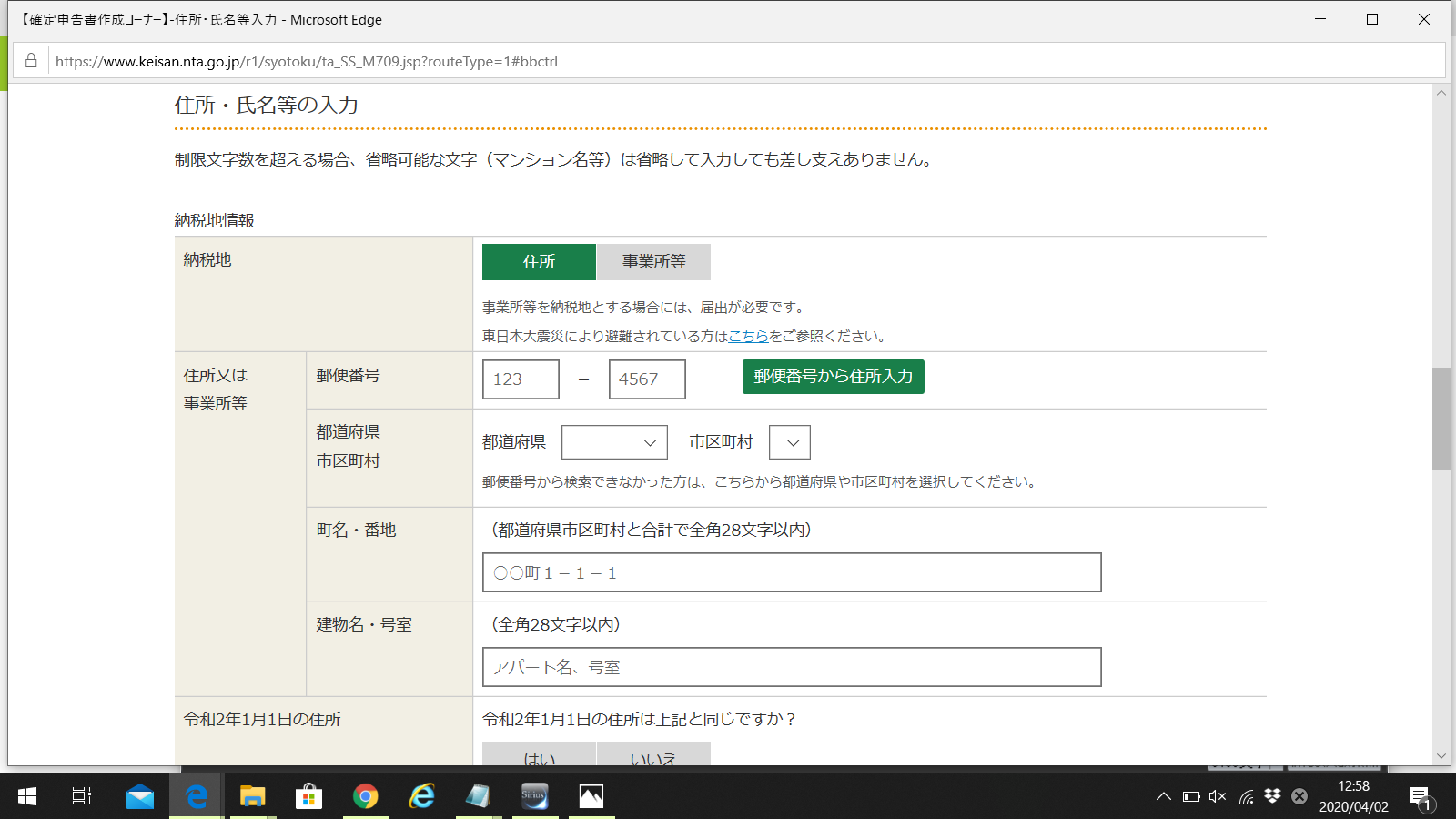The height and width of the screenshot is (819, 1456).
Task: Open the こちら link about earthquake evacuees
Action: (x=746, y=336)
